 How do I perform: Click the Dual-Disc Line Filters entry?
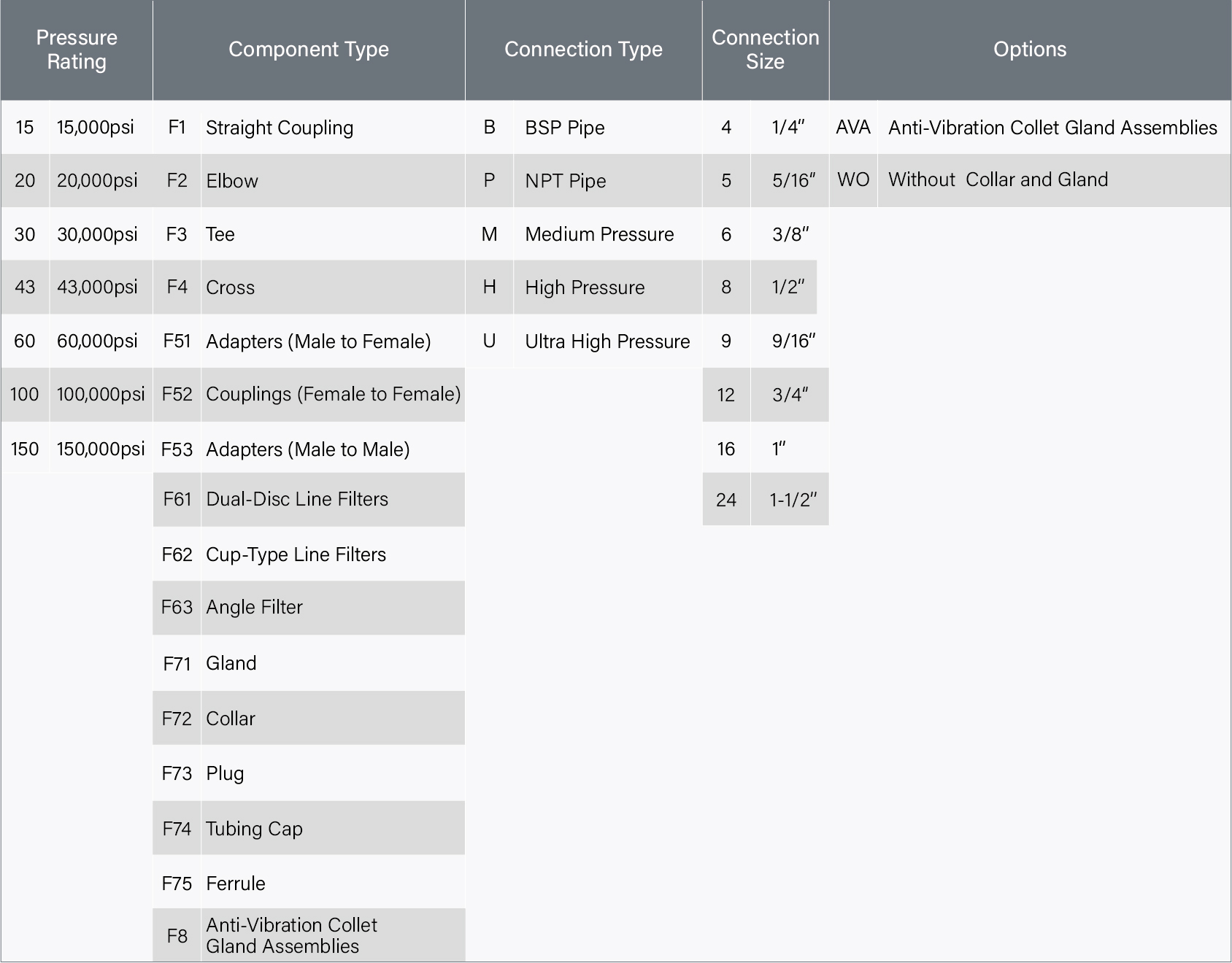(297, 500)
